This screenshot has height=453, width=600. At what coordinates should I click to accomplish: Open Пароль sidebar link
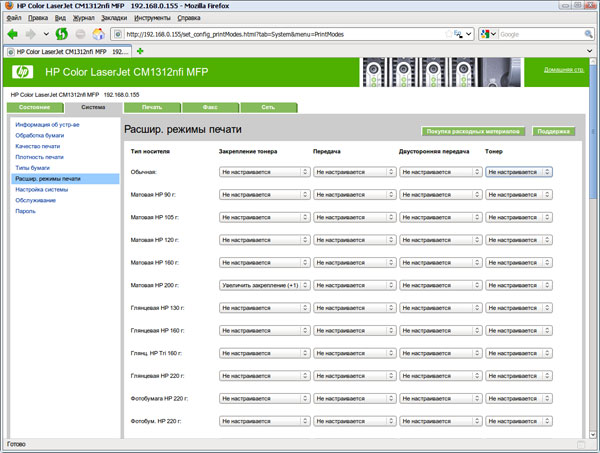[x=25, y=211]
